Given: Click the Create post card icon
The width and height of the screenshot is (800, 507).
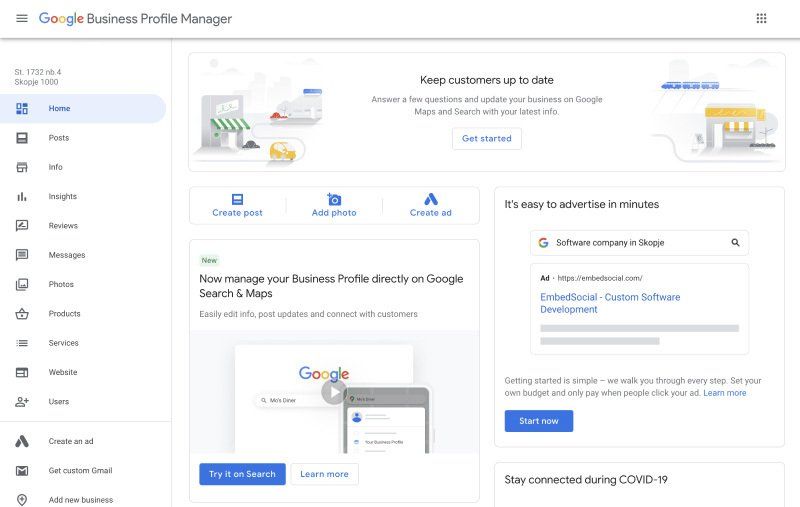Looking at the screenshot, I should point(237,199).
